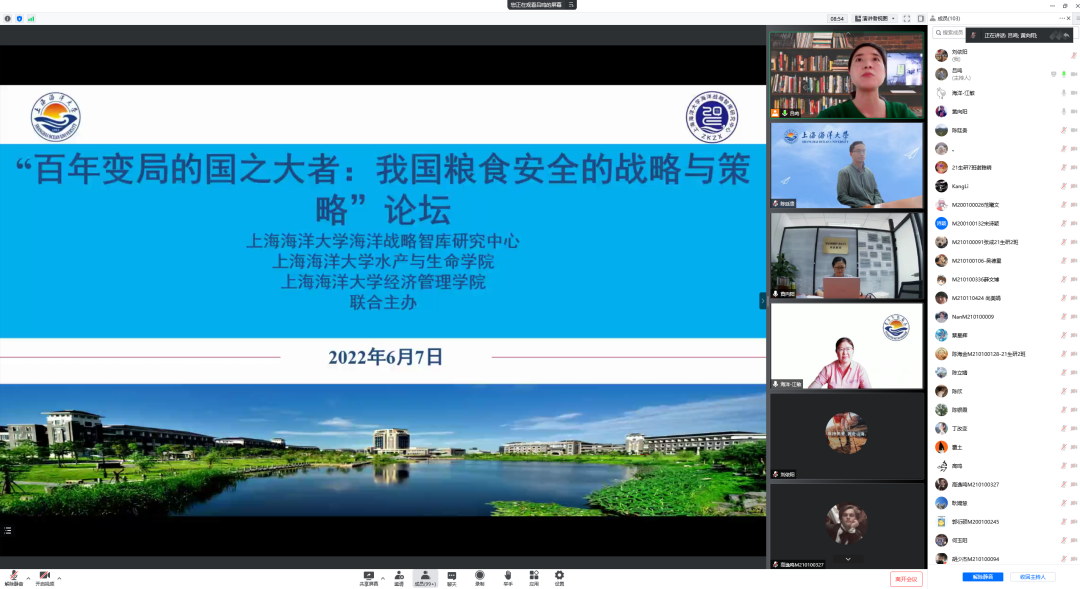1080x589 pixels.
Task: Open the 应用 apps icon
Action: point(533,576)
